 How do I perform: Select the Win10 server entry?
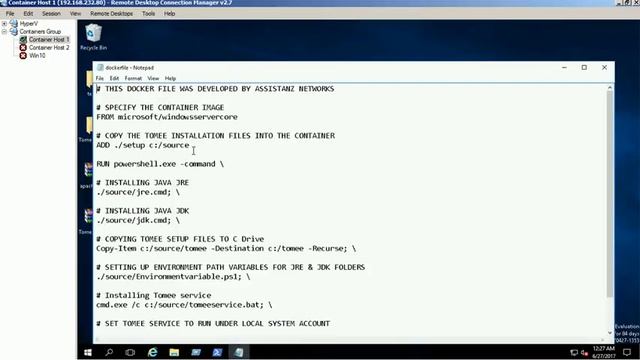(x=37, y=56)
